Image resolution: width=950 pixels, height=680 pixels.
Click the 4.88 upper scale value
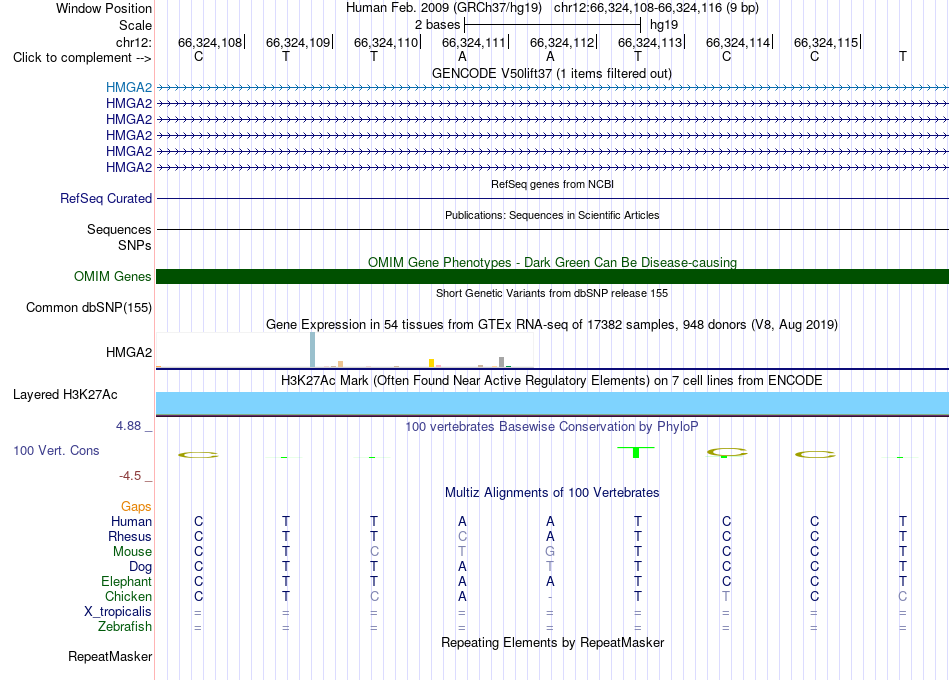[x=128, y=425]
